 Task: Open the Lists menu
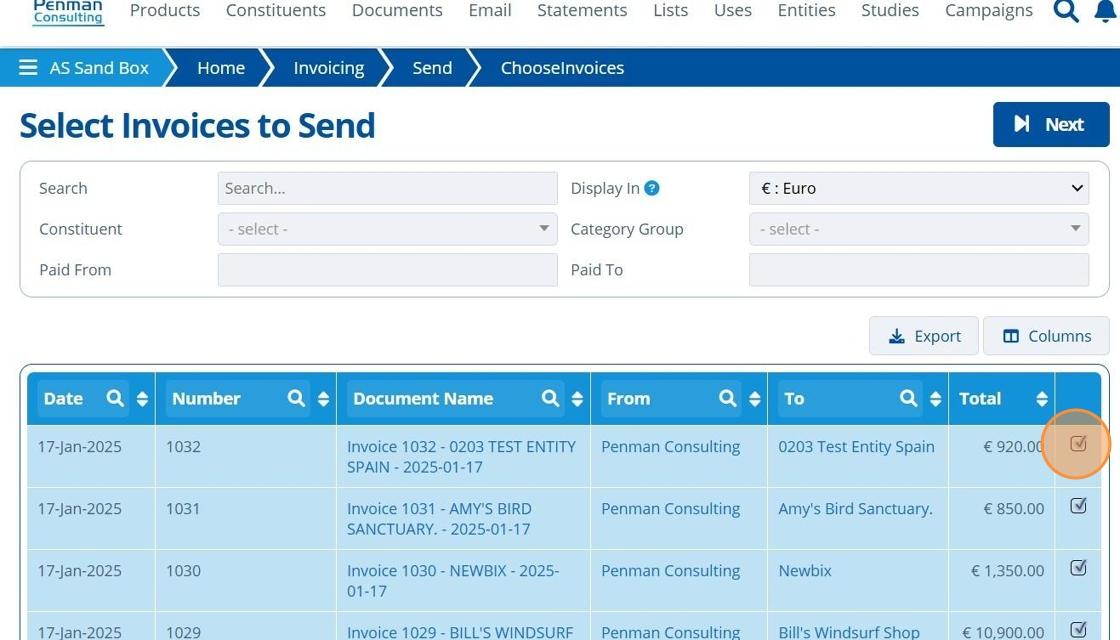click(x=671, y=11)
